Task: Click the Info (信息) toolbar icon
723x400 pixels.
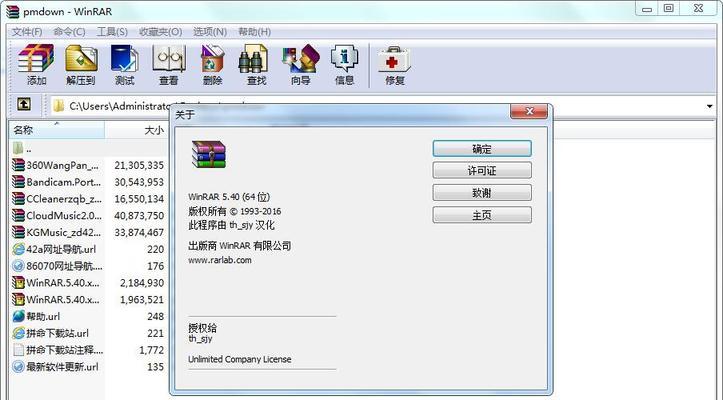Action: pos(344,59)
